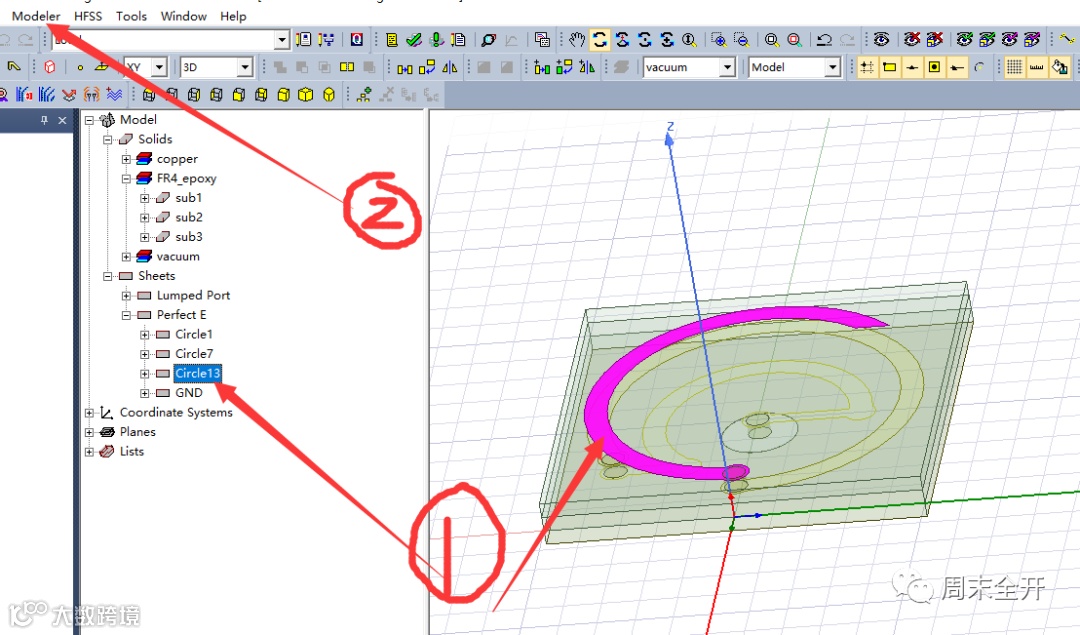Image resolution: width=1080 pixels, height=635 pixels.
Task: Click the Split objects icon
Action: click(347, 67)
